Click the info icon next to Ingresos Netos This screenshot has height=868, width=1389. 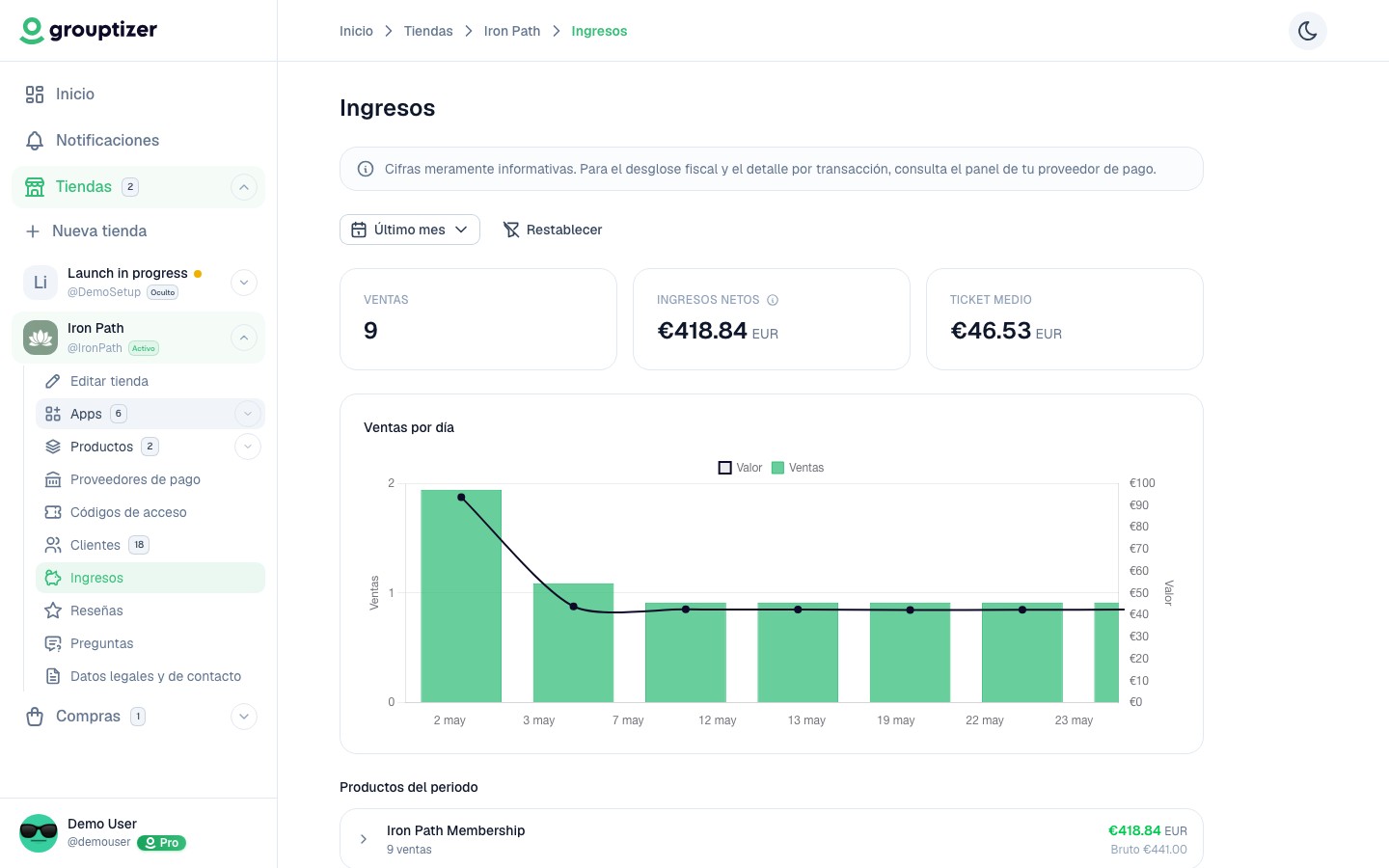[x=773, y=300]
